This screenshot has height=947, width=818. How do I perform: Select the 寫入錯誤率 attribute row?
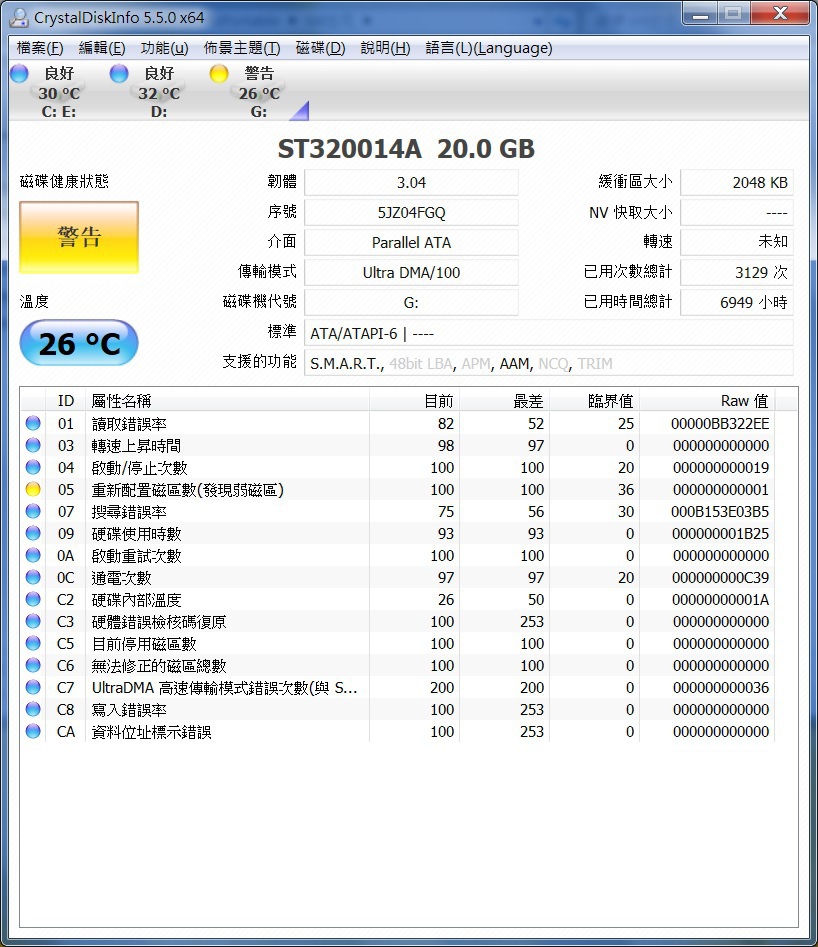398,709
